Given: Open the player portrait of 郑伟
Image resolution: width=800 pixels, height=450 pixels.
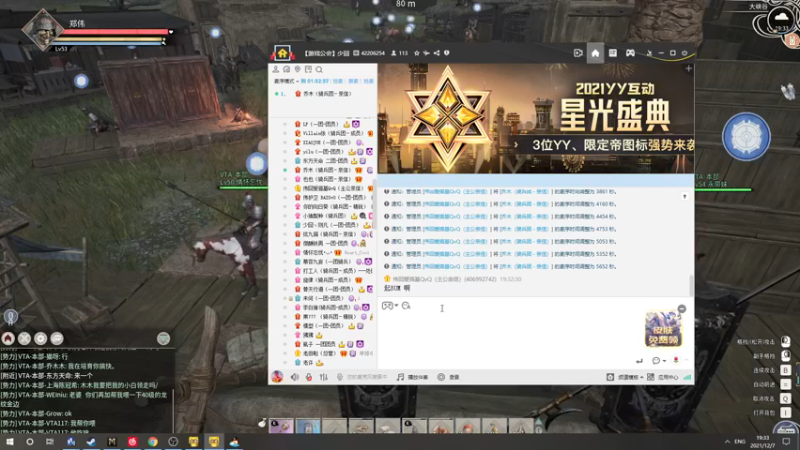Looking at the screenshot, I should [x=43, y=30].
